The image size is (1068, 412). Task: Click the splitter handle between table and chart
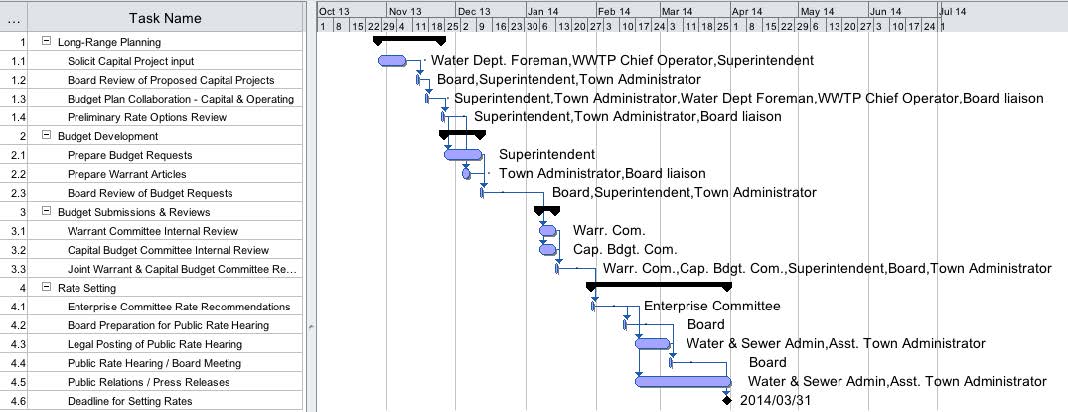tap(310, 326)
